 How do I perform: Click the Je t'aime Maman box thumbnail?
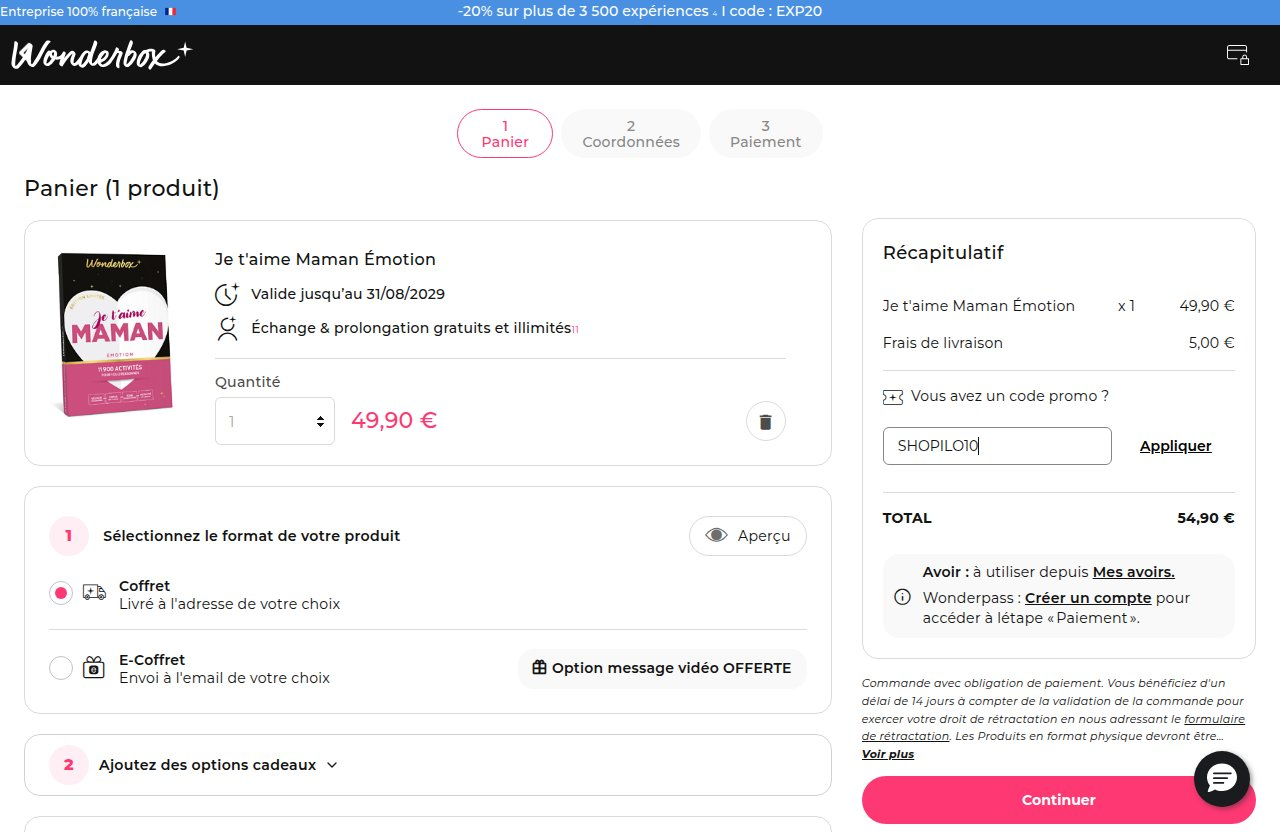click(x=114, y=334)
